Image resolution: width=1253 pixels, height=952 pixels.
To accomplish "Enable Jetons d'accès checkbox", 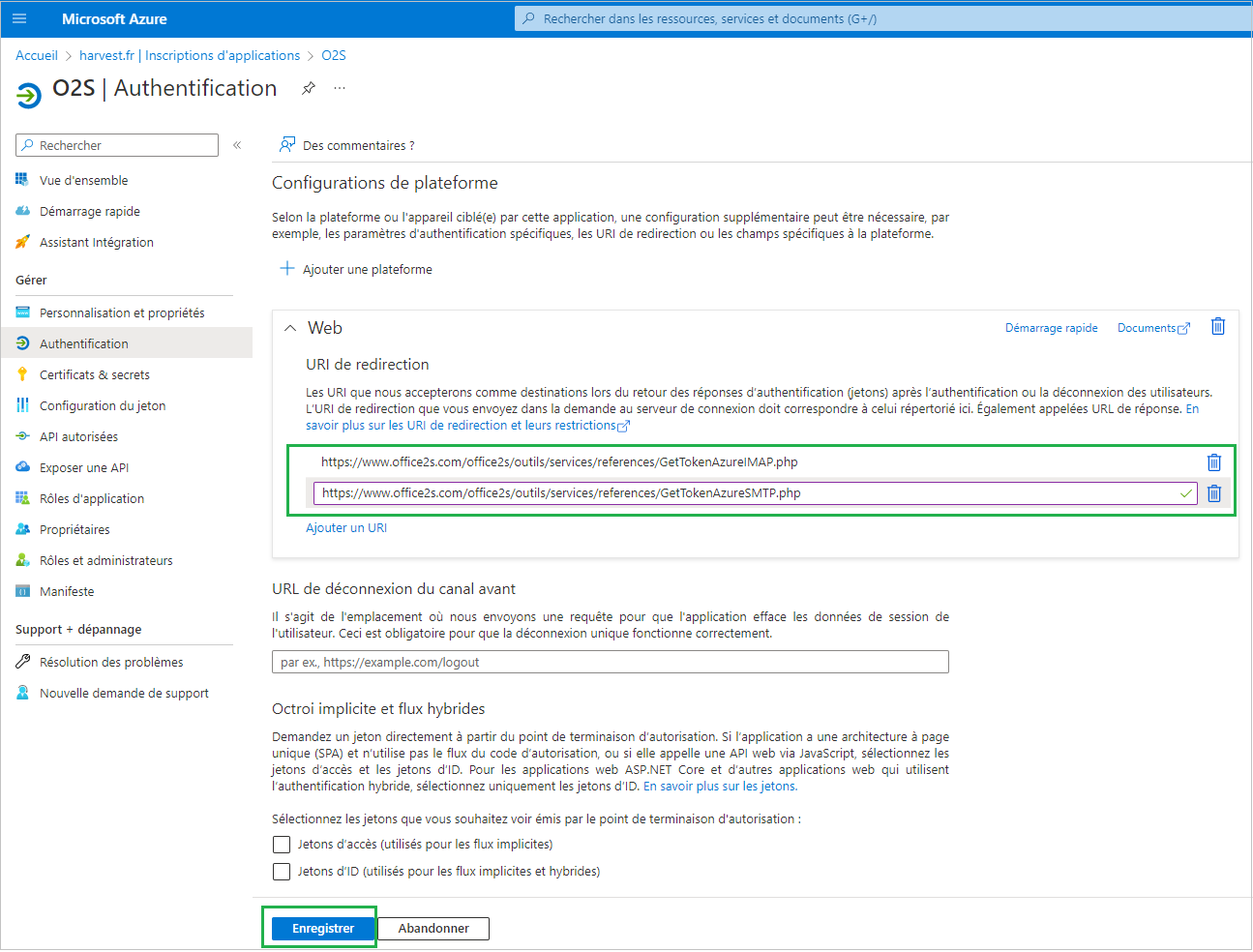I will (282, 845).
